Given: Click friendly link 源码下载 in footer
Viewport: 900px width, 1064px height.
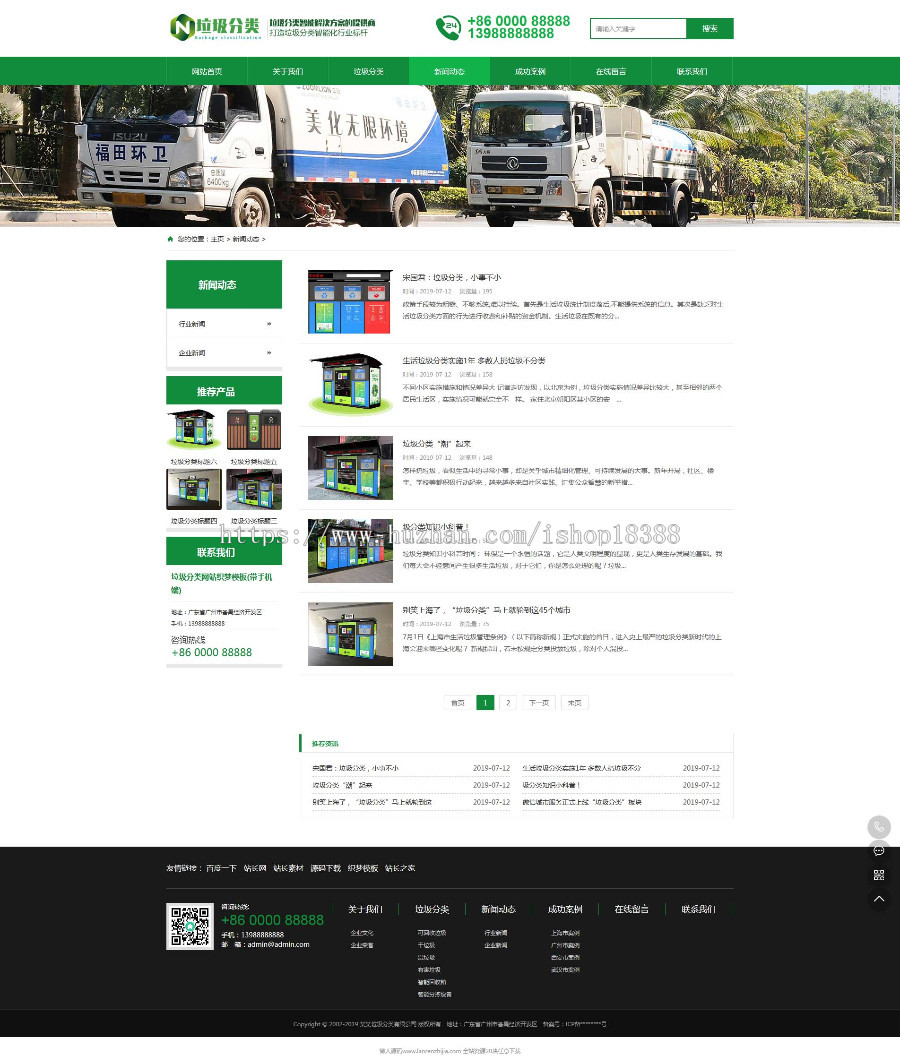Looking at the screenshot, I should pyautogui.click(x=326, y=869).
